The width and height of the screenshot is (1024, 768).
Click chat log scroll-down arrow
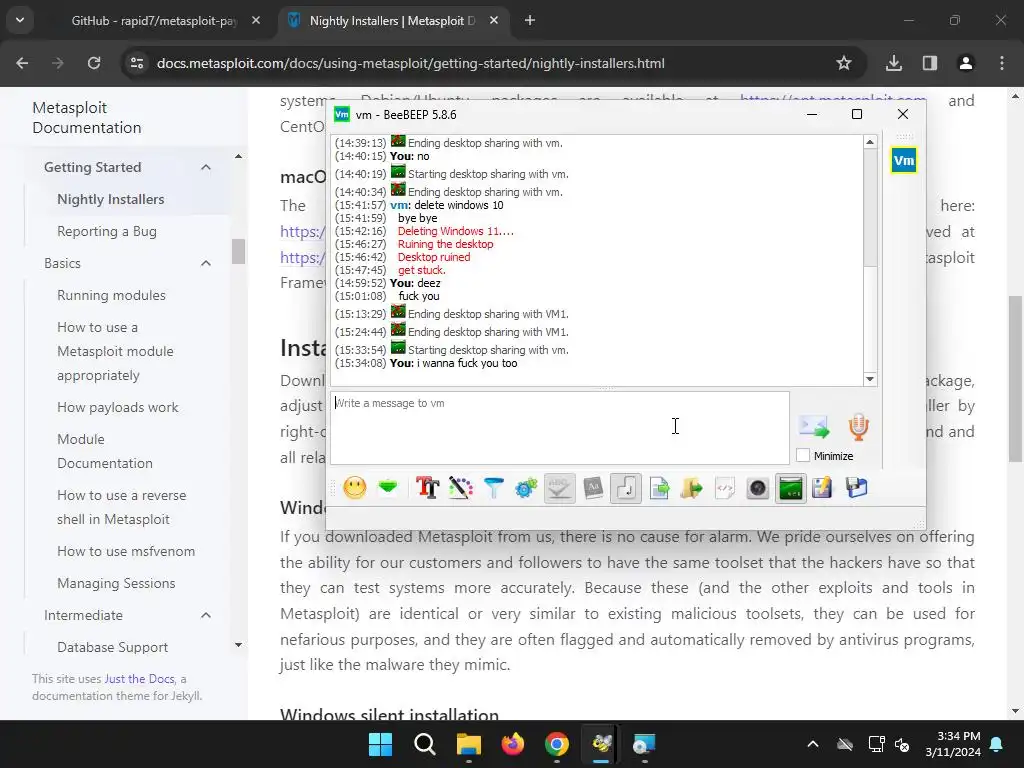point(870,379)
